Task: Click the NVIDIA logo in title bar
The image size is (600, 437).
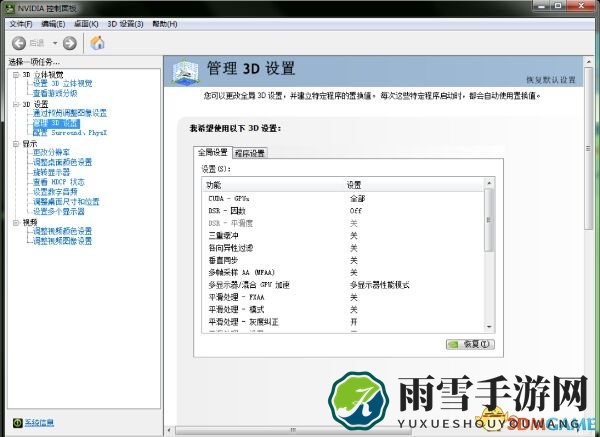Action: [10, 7]
